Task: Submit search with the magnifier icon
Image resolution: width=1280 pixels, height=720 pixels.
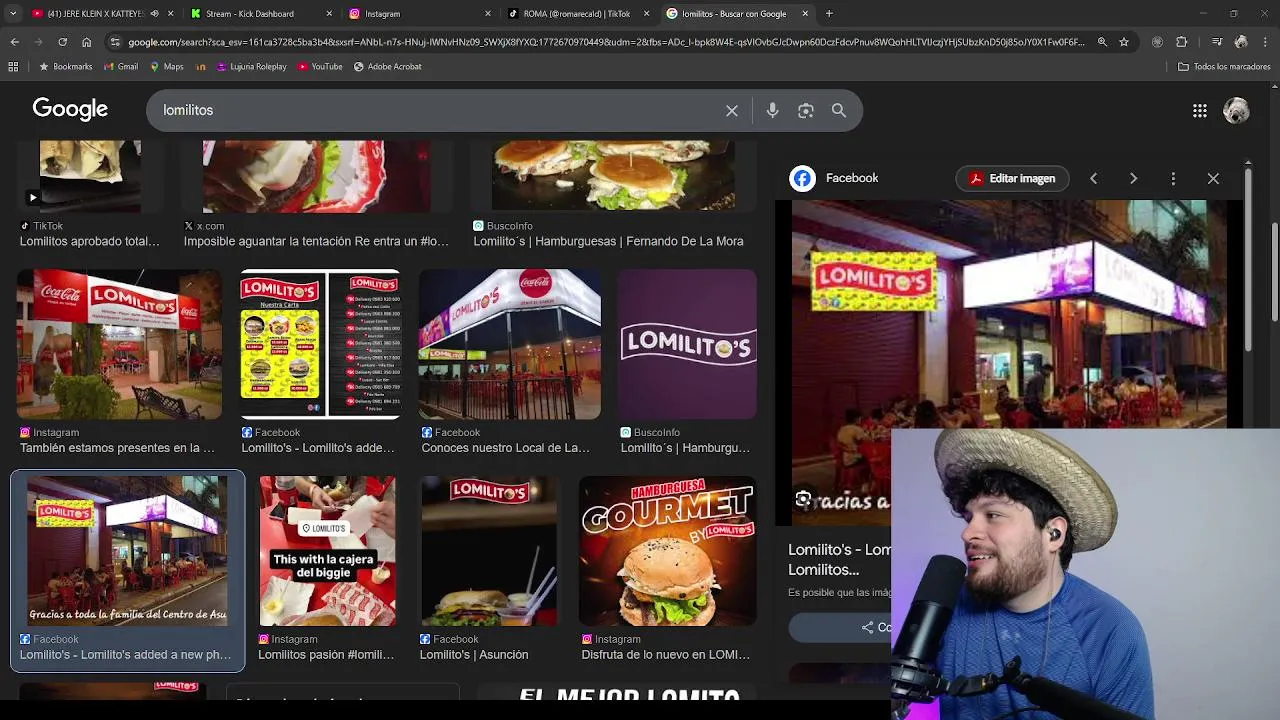Action: [839, 111]
